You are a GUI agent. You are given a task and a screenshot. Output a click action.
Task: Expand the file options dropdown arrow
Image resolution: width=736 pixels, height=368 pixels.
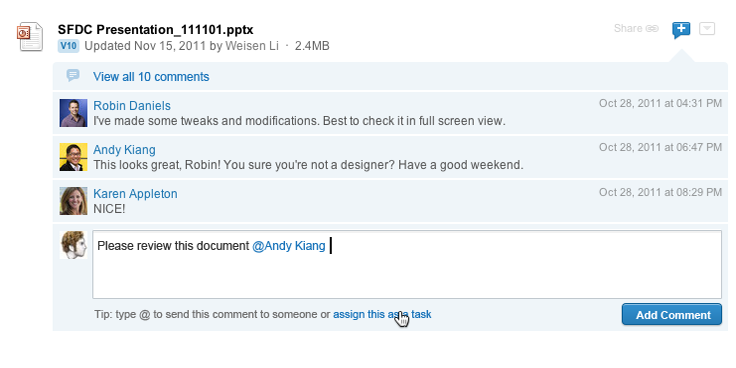tap(707, 29)
